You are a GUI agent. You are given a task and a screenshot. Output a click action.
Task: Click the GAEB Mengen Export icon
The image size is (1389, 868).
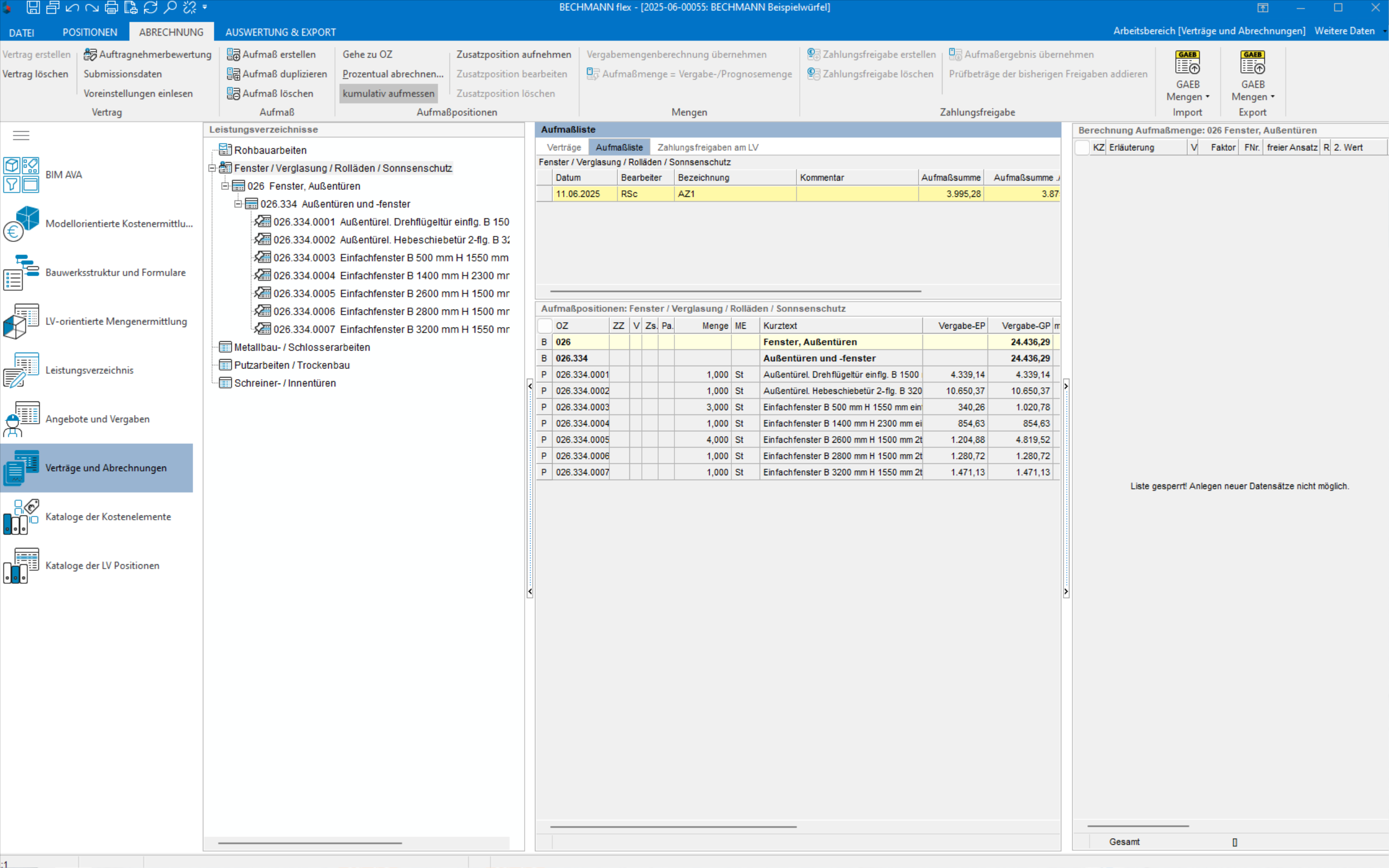point(1252,62)
